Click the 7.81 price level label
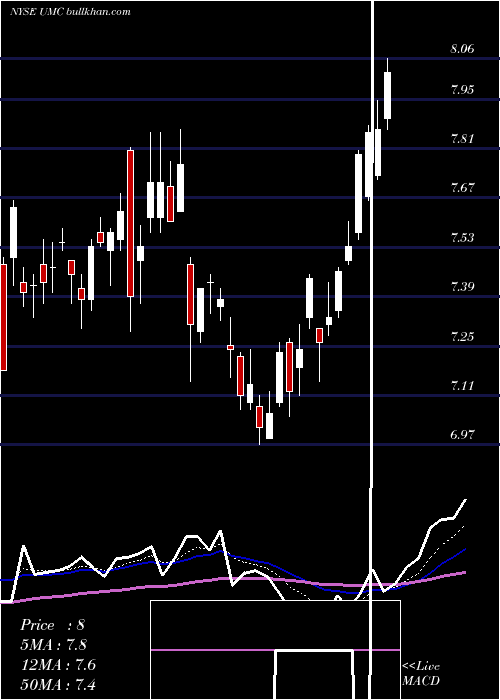The height and width of the screenshot is (700, 500). coord(462,138)
